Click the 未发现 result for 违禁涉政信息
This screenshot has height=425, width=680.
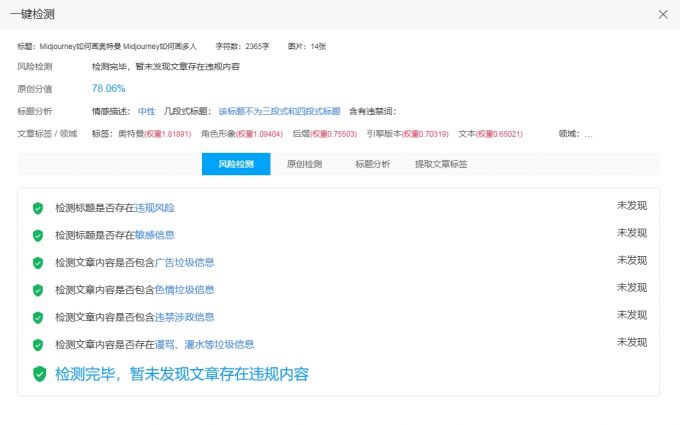tap(632, 315)
